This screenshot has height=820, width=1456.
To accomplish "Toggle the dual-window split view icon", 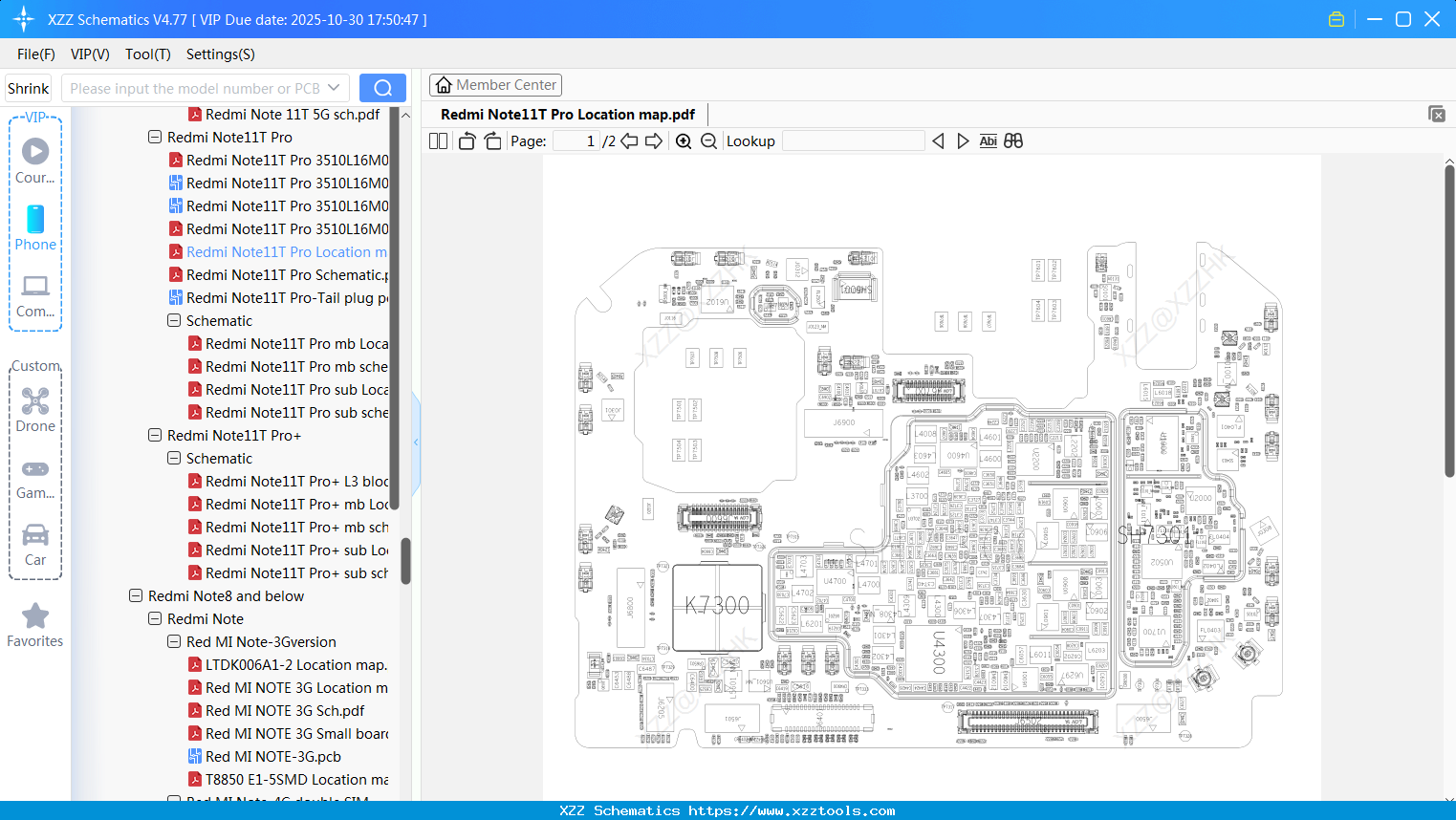I will pyautogui.click(x=1012, y=140).
